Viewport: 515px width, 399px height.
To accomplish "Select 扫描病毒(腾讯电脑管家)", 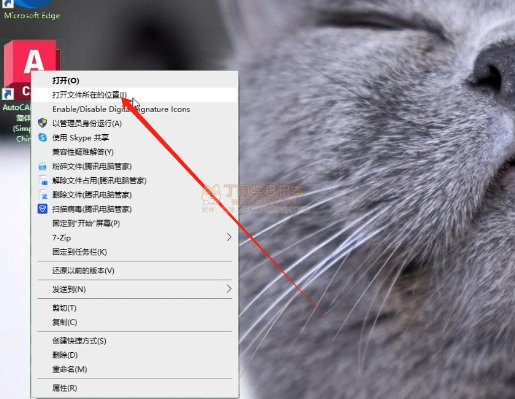I will click(134, 209).
